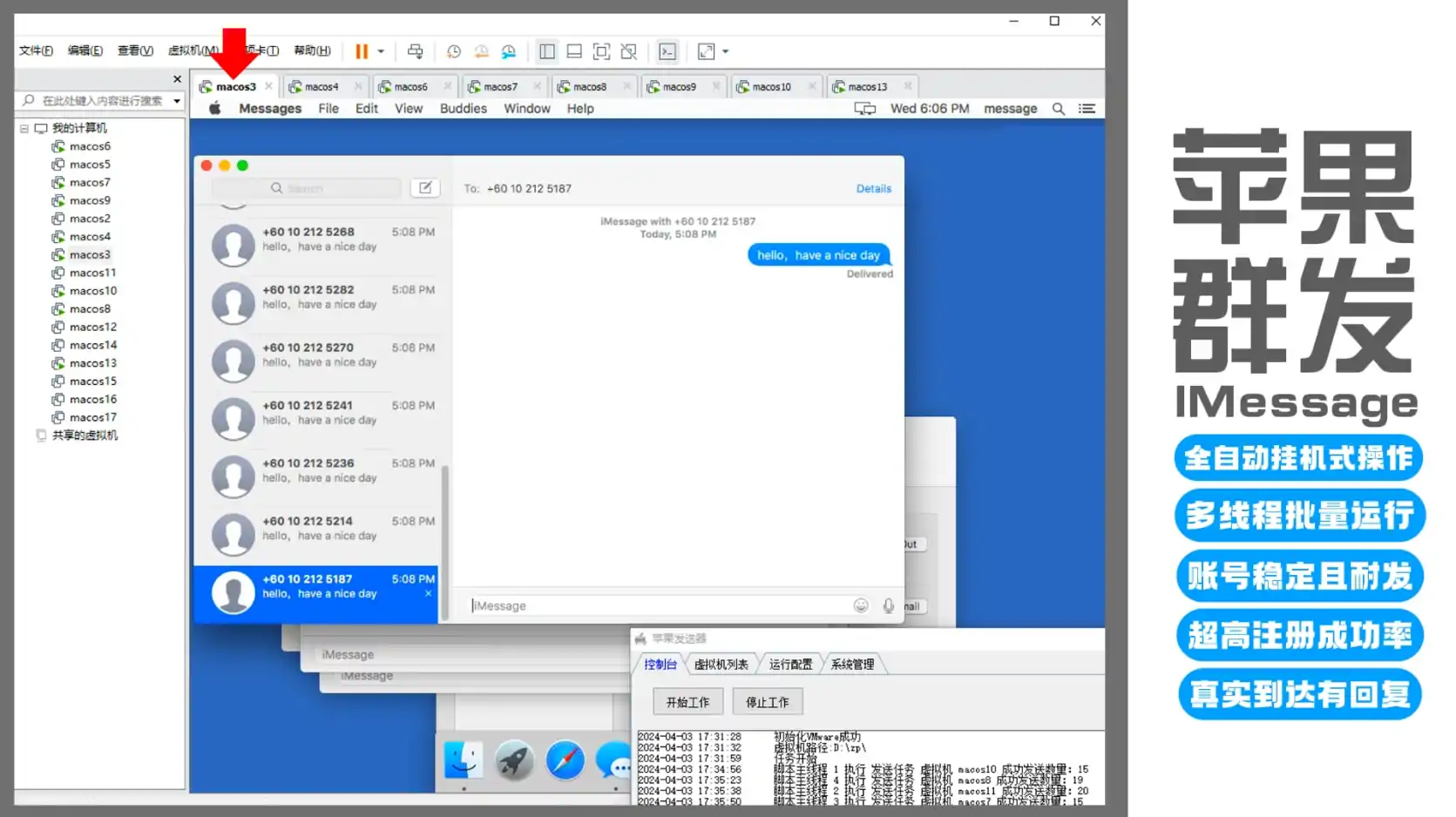Click the conversation list scrollbar
Image resolution: width=1456 pixels, height=817 pixels.
(x=445, y=542)
